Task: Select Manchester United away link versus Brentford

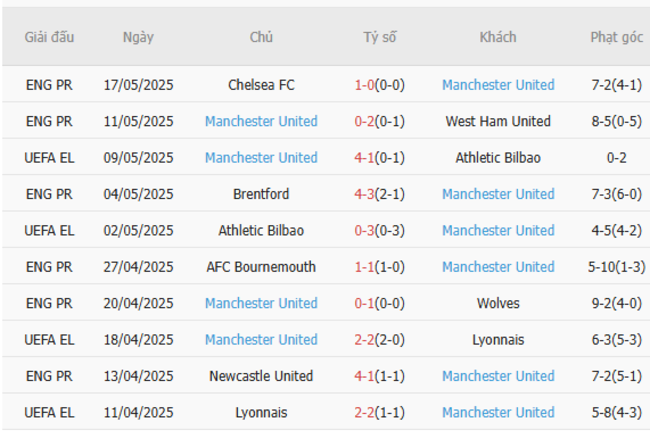Action: 498,194
